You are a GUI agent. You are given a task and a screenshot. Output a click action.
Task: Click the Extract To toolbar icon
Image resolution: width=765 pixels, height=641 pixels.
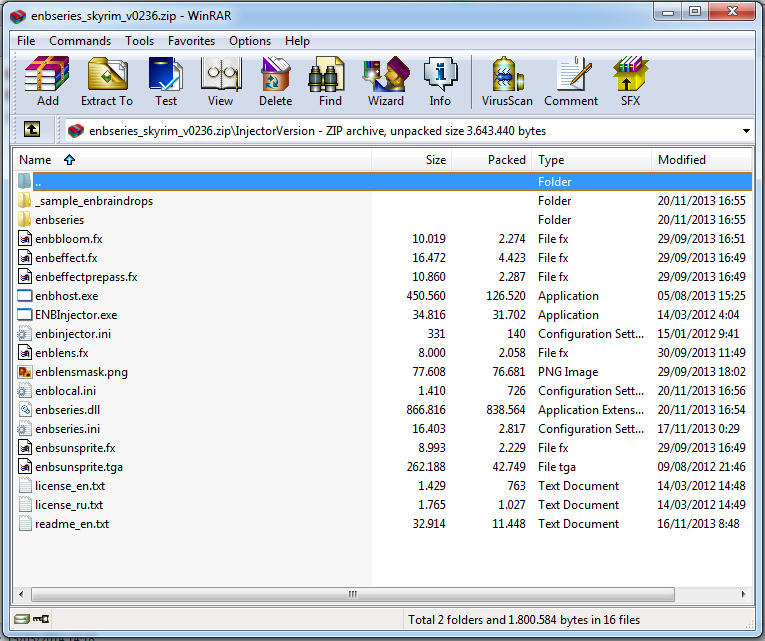(x=106, y=80)
